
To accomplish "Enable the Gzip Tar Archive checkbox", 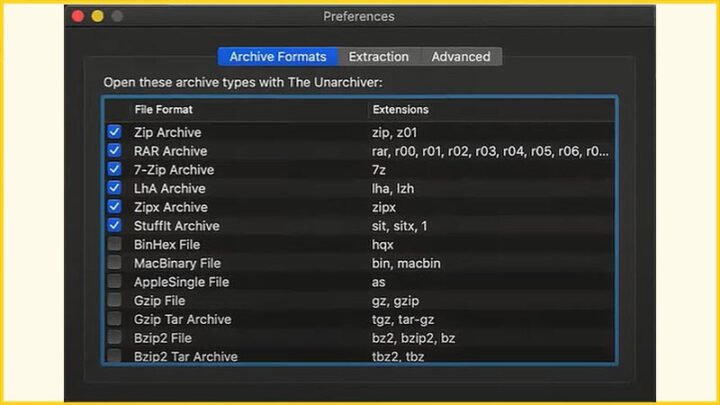I will point(114,319).
